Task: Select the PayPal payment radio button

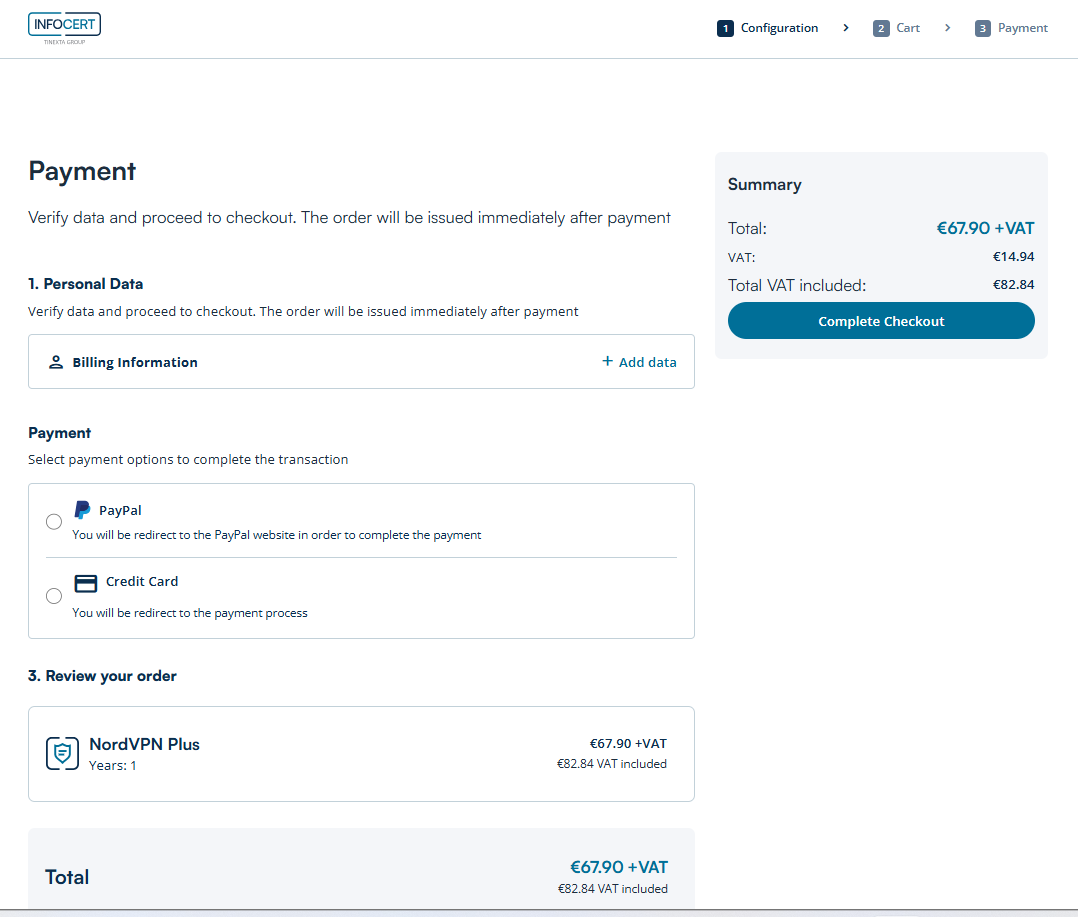Action: click(54, 522)
